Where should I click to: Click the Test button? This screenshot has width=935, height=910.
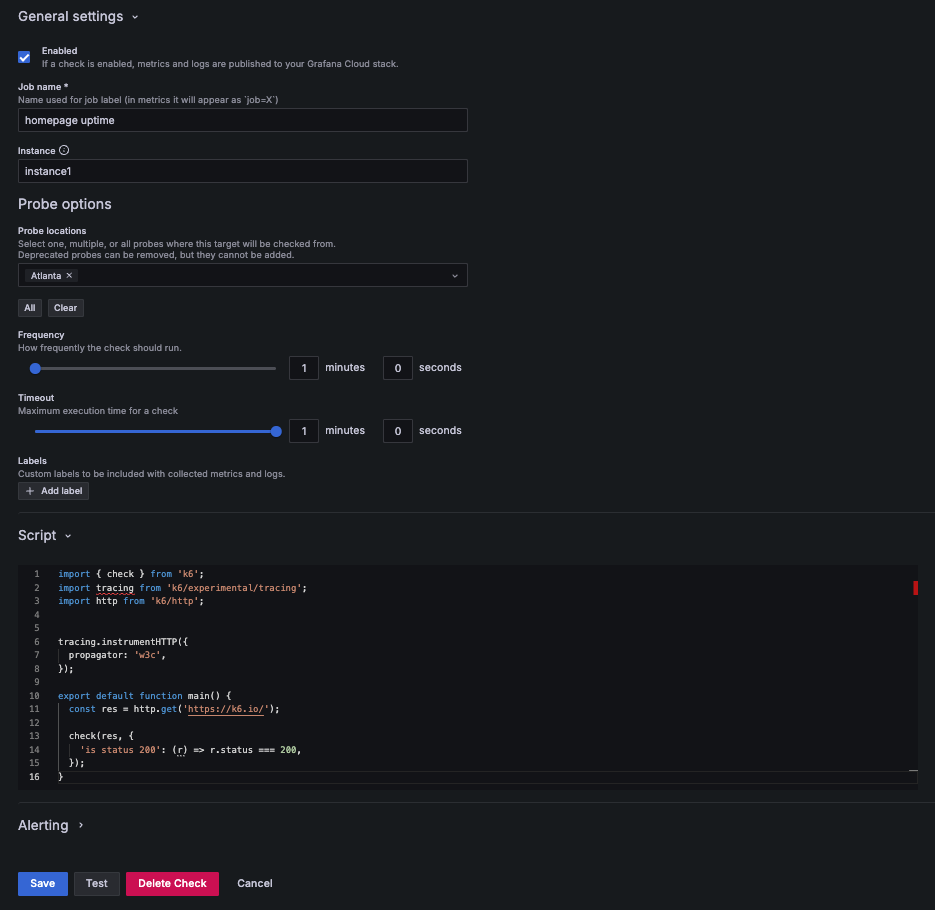coord(96,883)
